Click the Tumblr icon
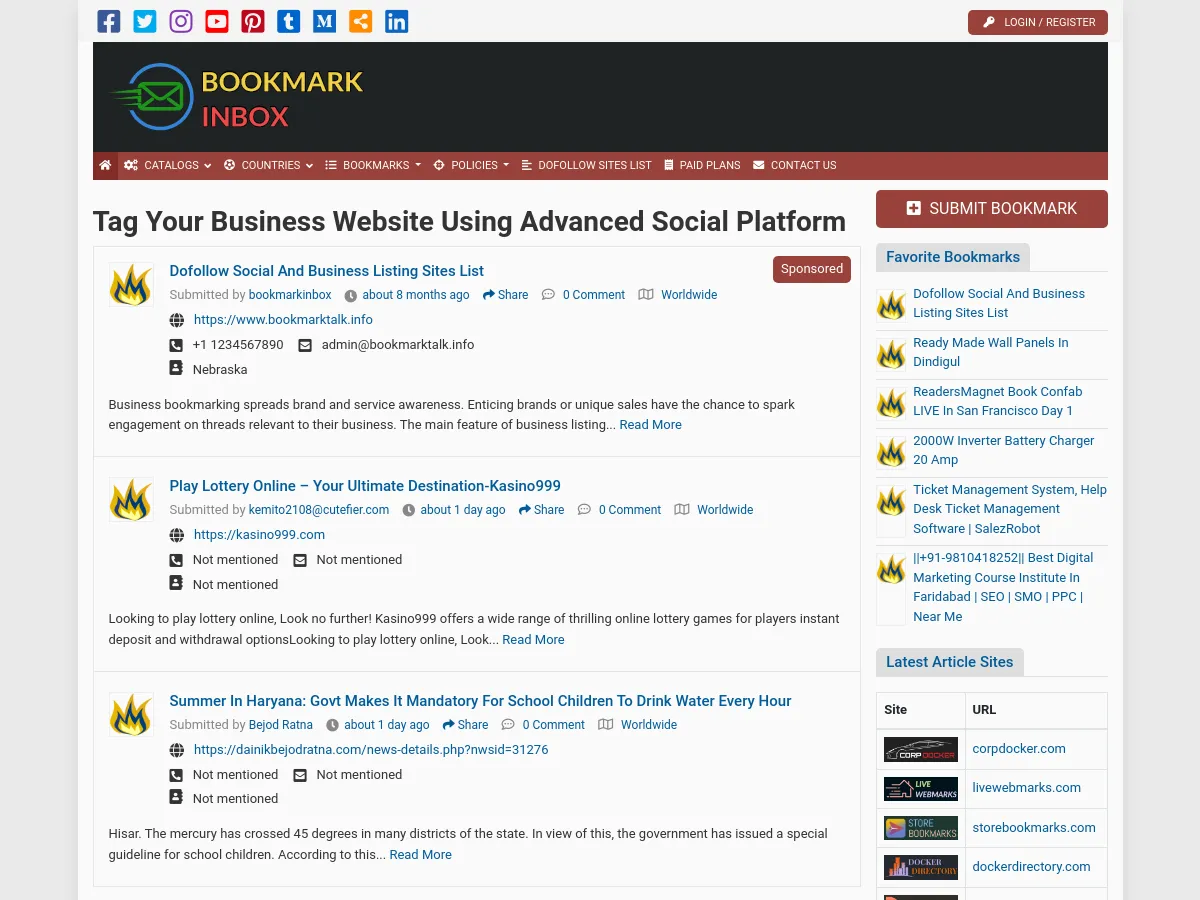This screenshot has height=900, width=1200. [x=289, y=22]
